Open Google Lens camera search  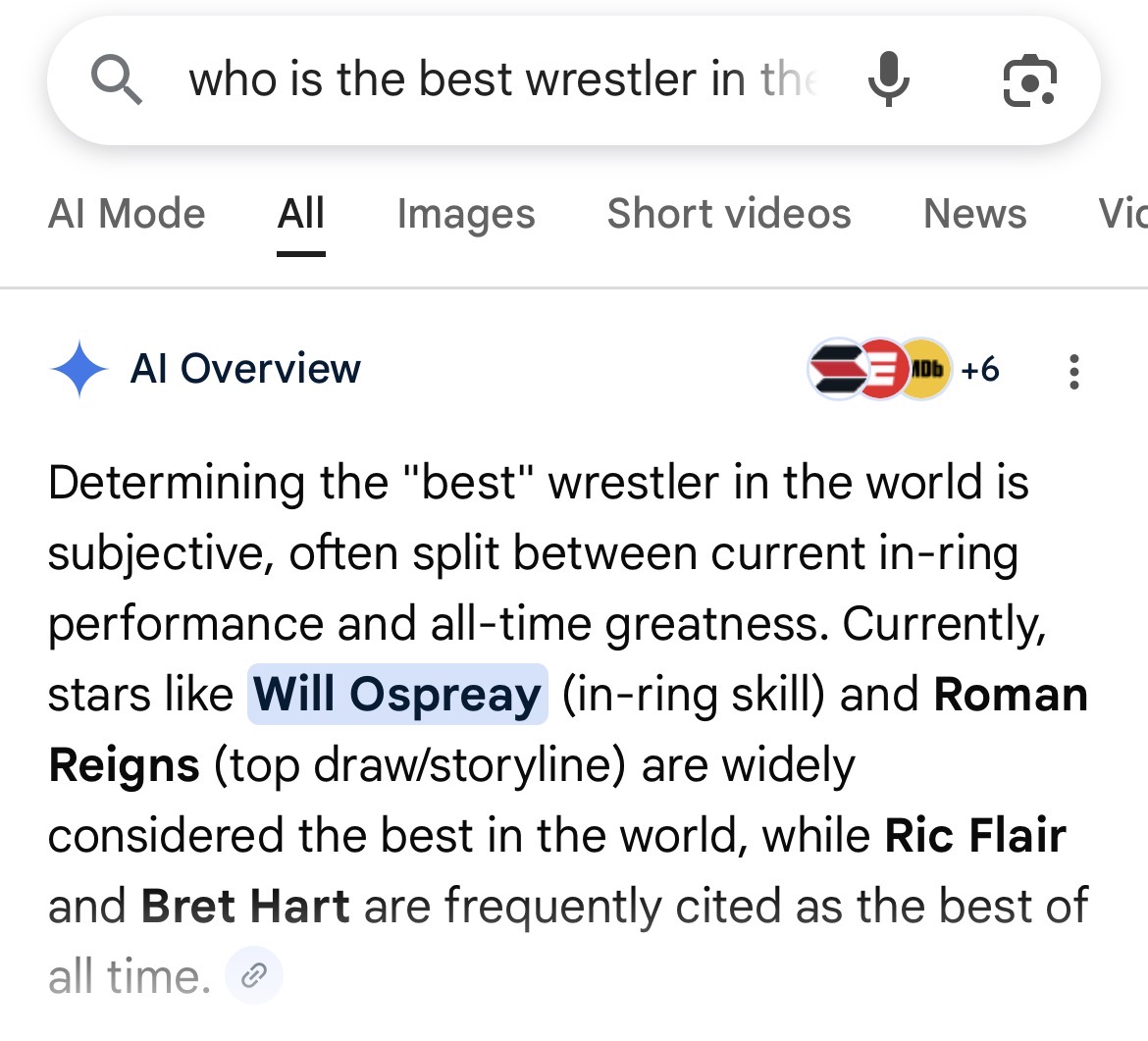[1029, 80]
